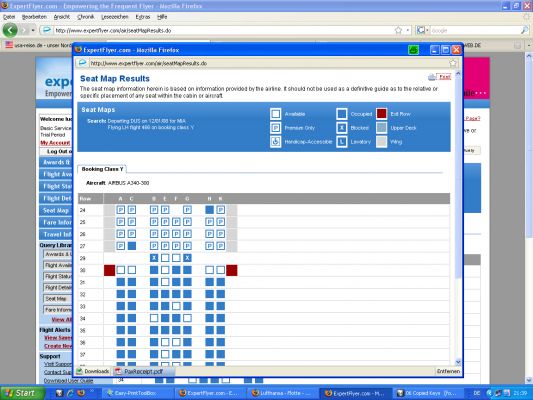This screenshot has width=533, height=400.
Task: Select the Booking Class Y tab
Action: point(102,169)
